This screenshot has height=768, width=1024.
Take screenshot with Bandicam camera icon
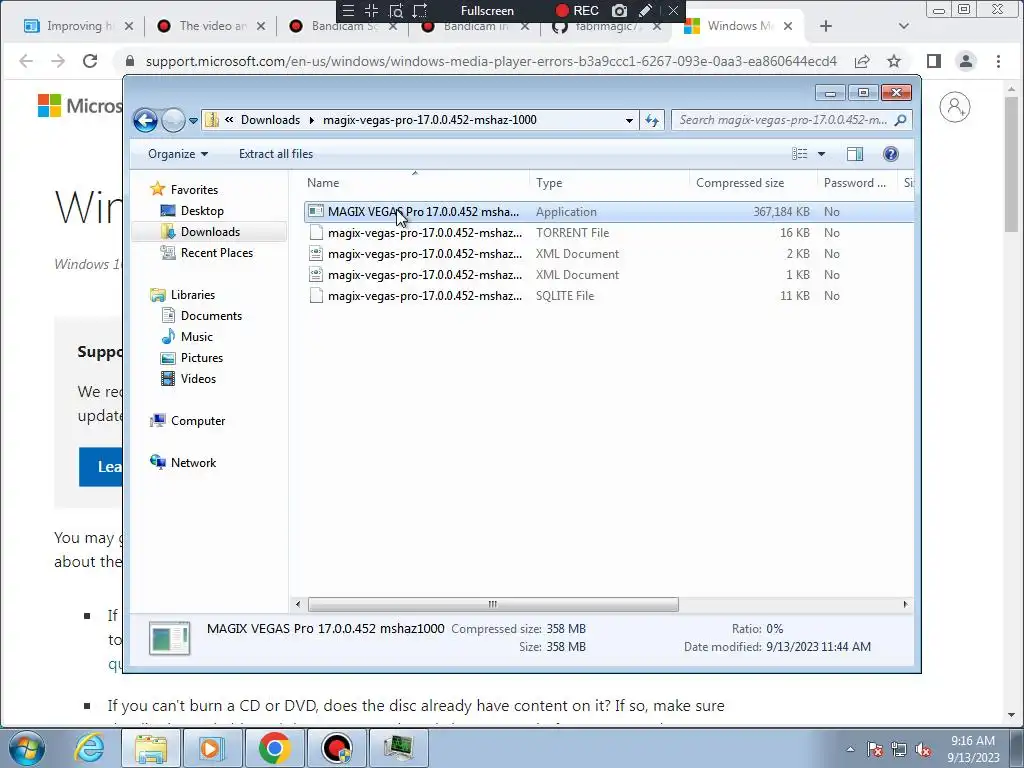click(x=619, y=10)
